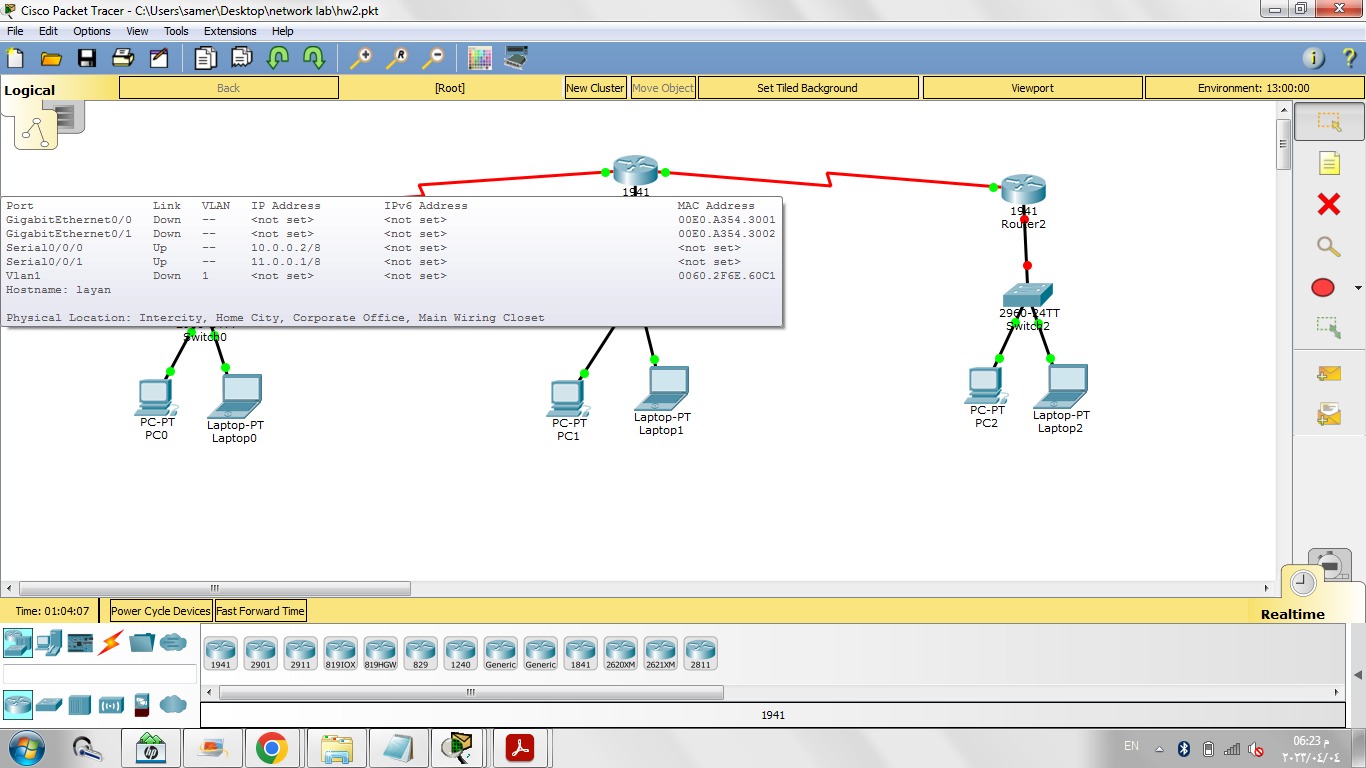Open the custom devices dialog icon

(516, 58)
